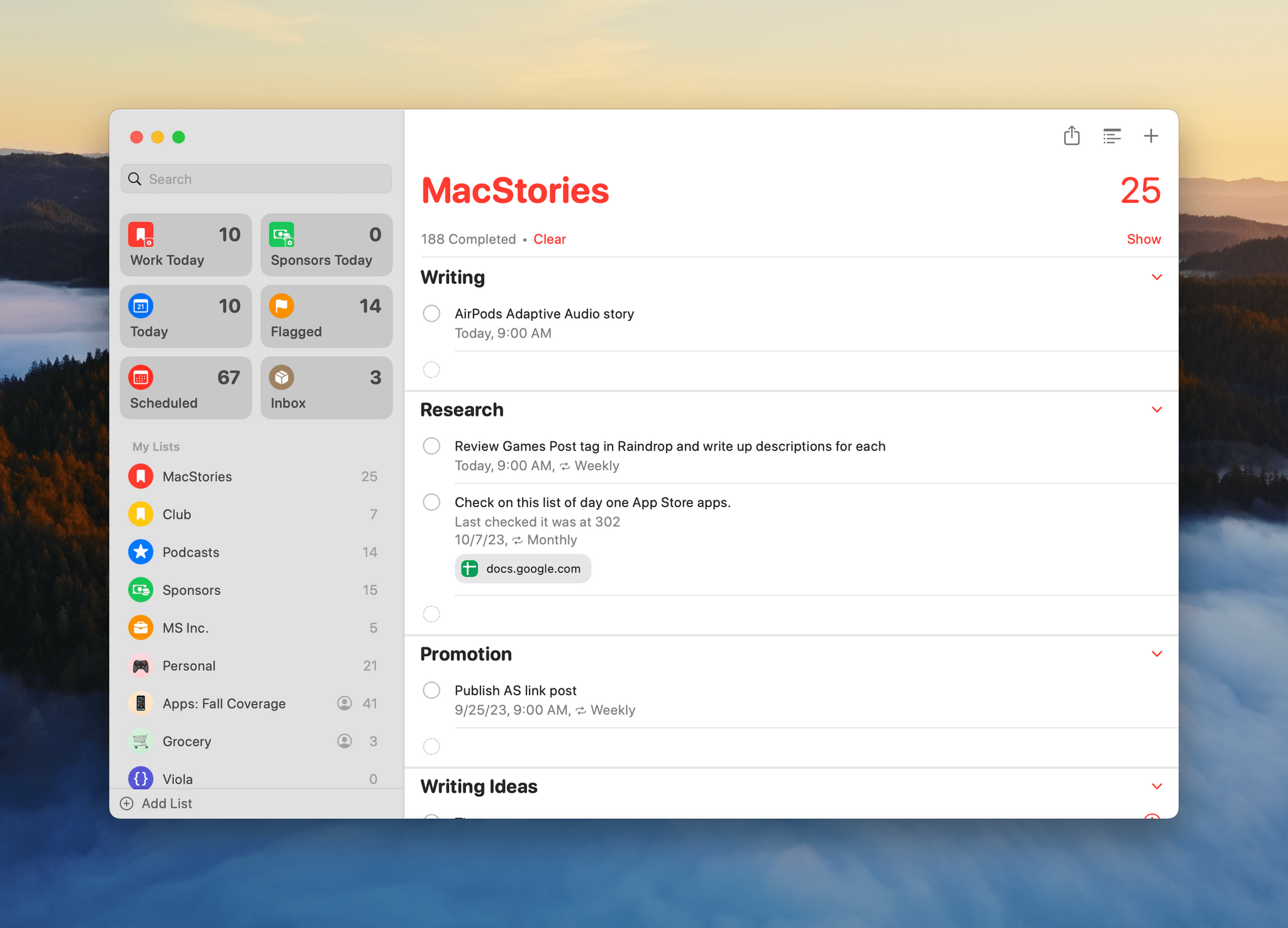
Task: Click the Personal list icon
Action: pos(139,665)
